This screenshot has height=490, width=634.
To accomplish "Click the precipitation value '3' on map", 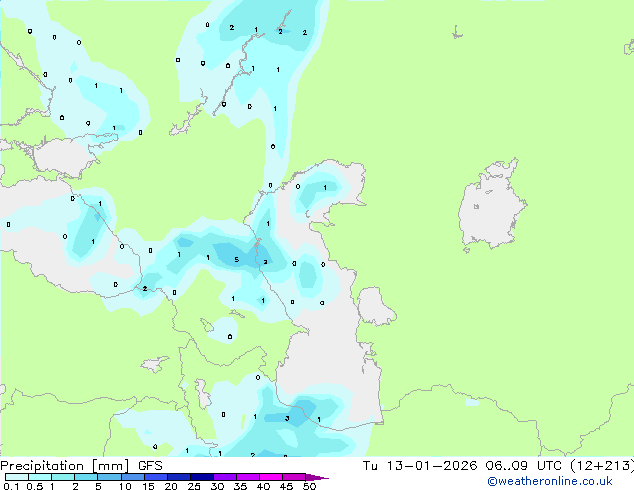I will 287,418.
